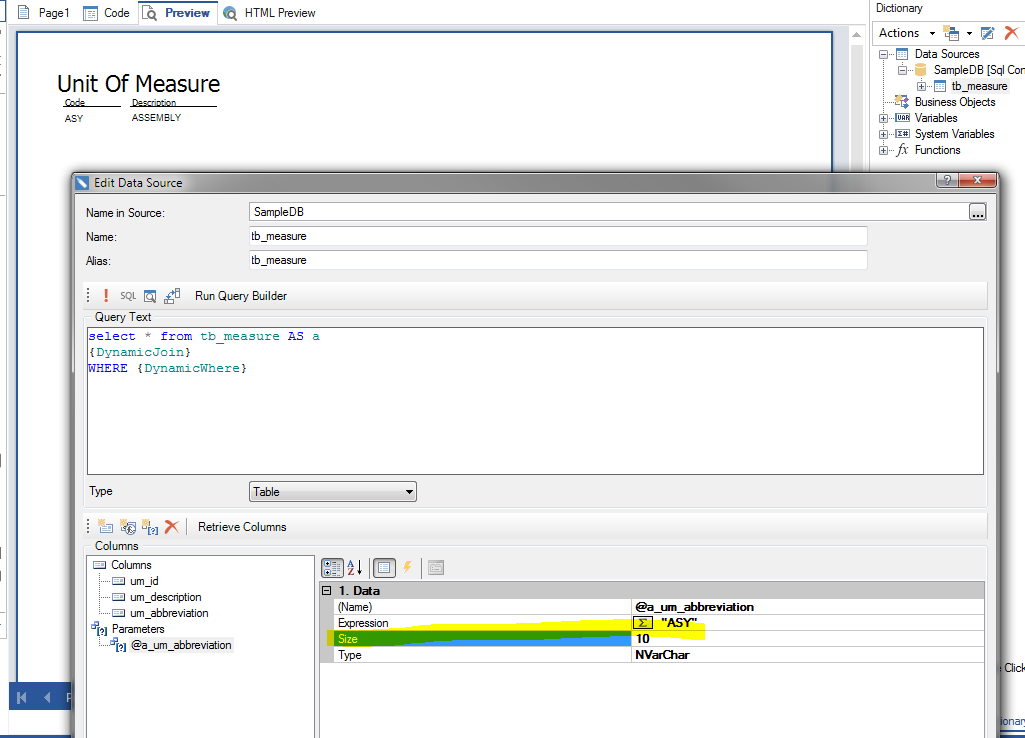Click the Type property value NVarChar
This screenshot has height=738, width=1025.
click(x=807, y=655)
